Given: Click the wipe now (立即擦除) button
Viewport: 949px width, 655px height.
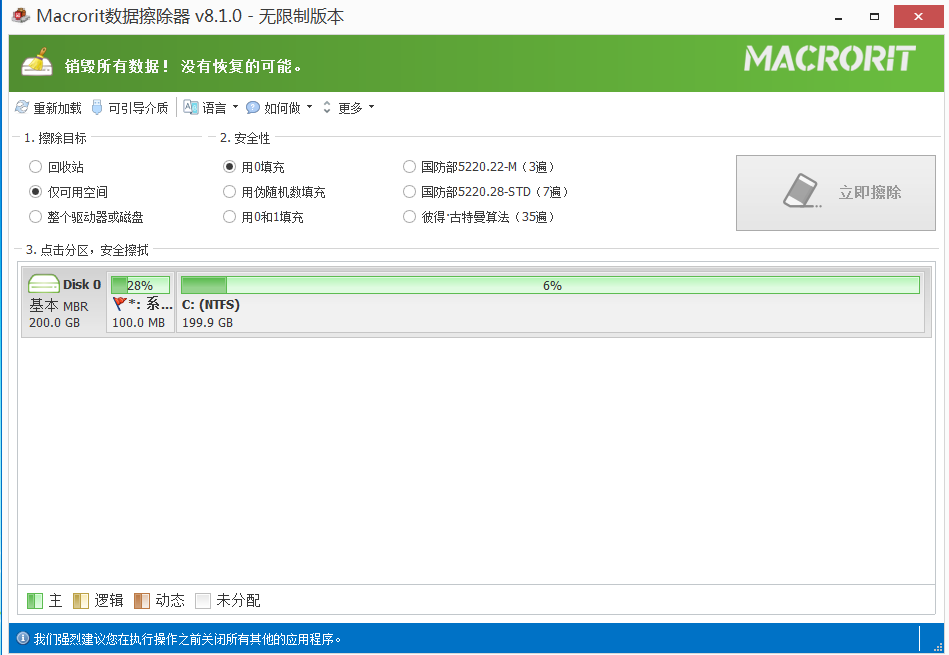Looking at the screenshot, I should (835, 193).
